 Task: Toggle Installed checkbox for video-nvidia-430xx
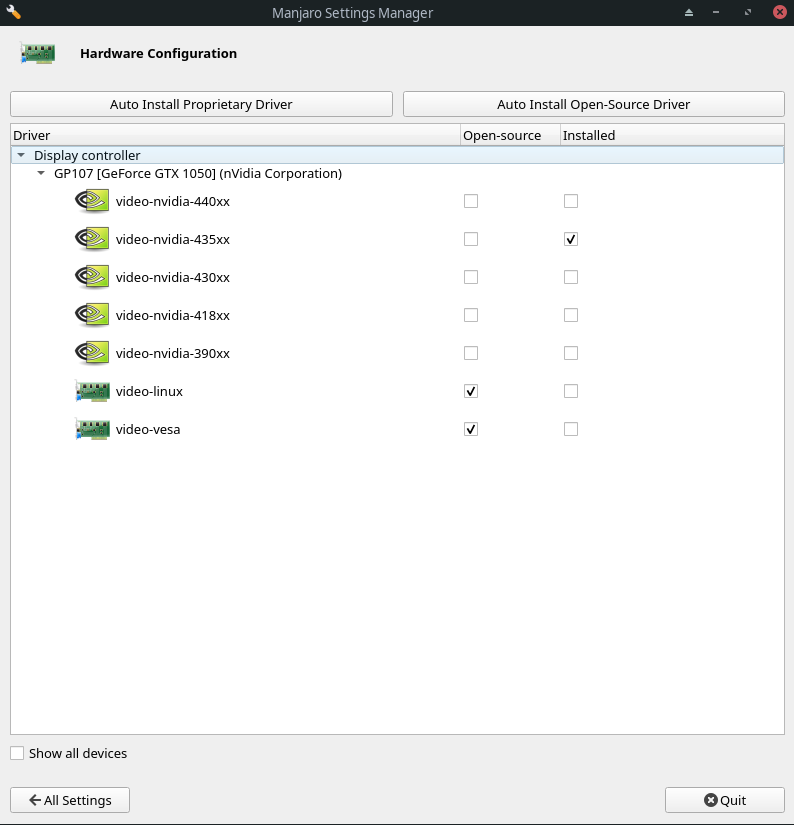point(571,277)
